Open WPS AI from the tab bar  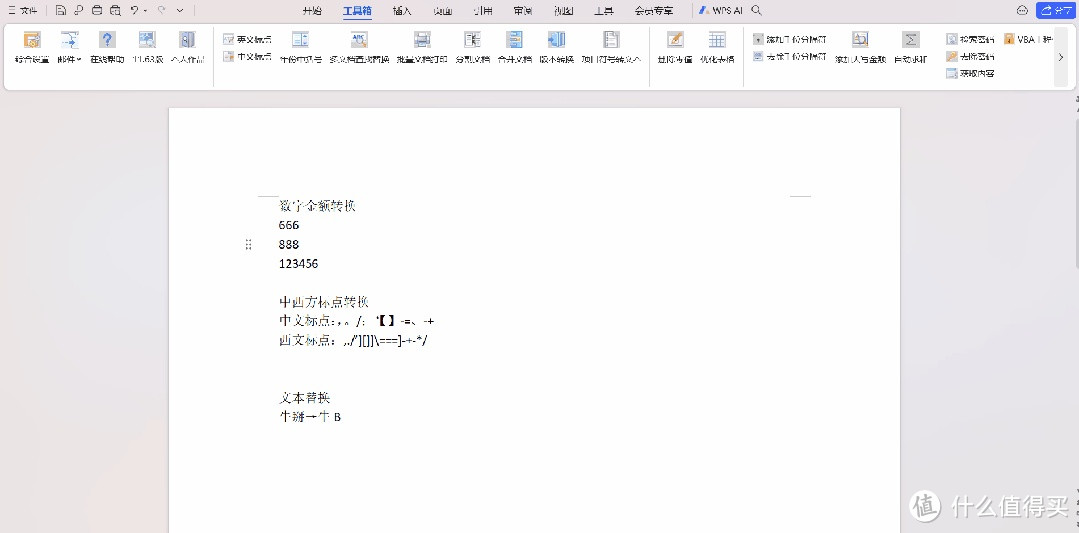click(720, 10)
